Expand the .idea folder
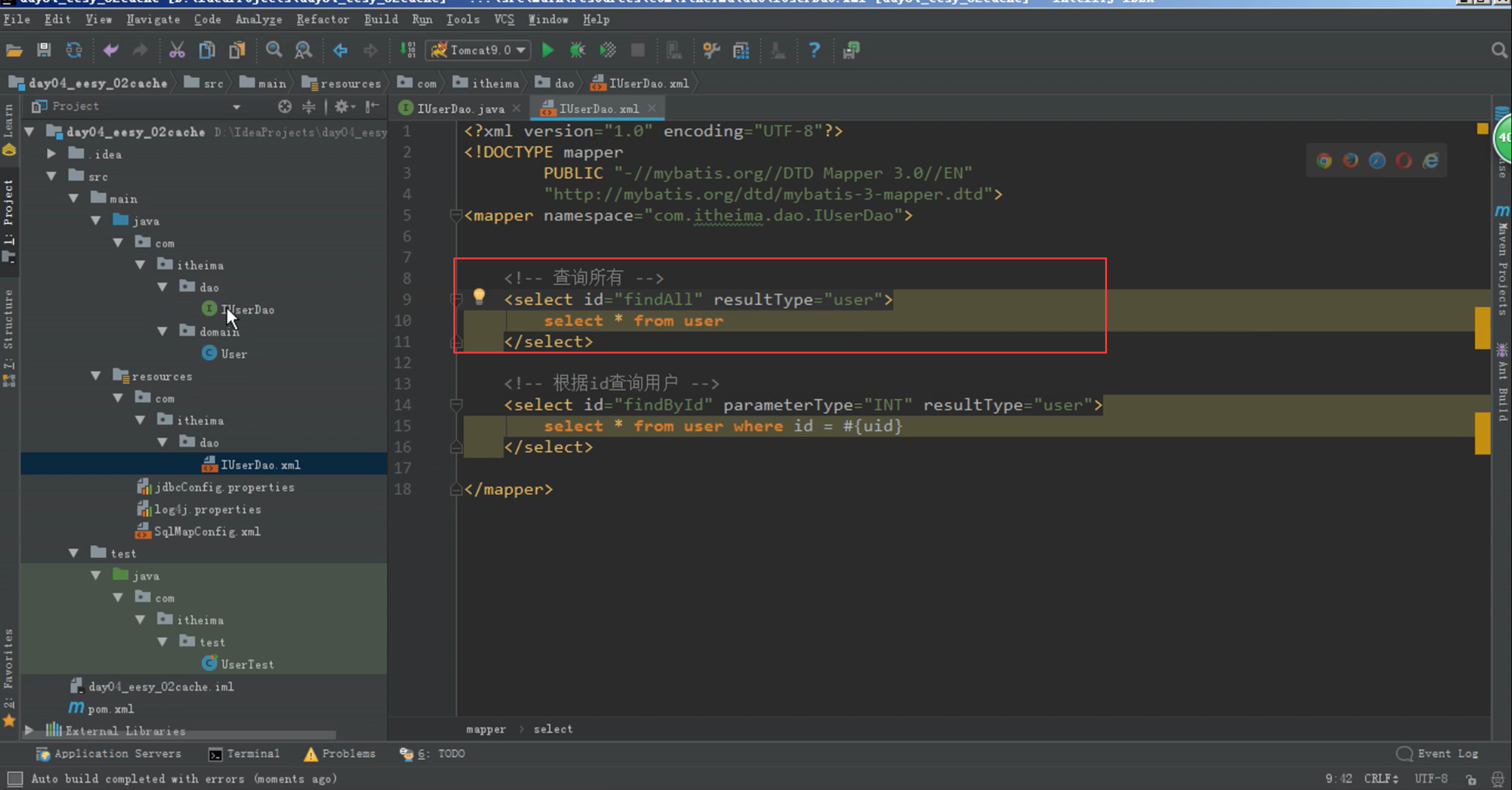 51,154
